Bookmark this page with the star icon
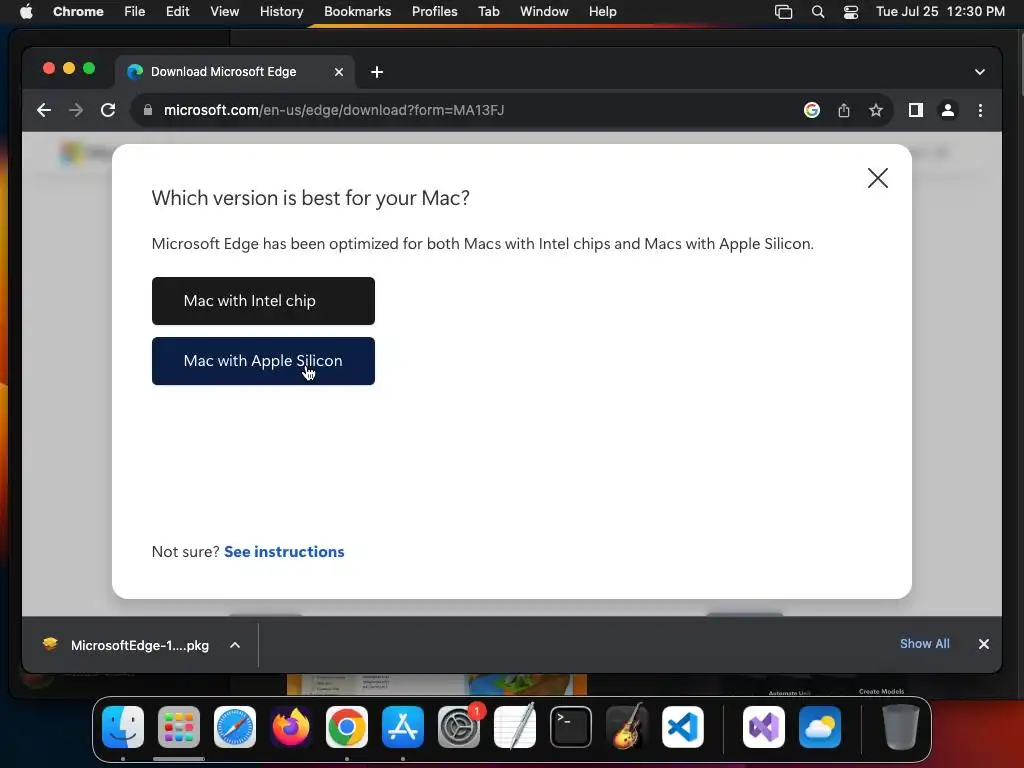The width and height of the screenshot is (1024, 768). point(876,110)
